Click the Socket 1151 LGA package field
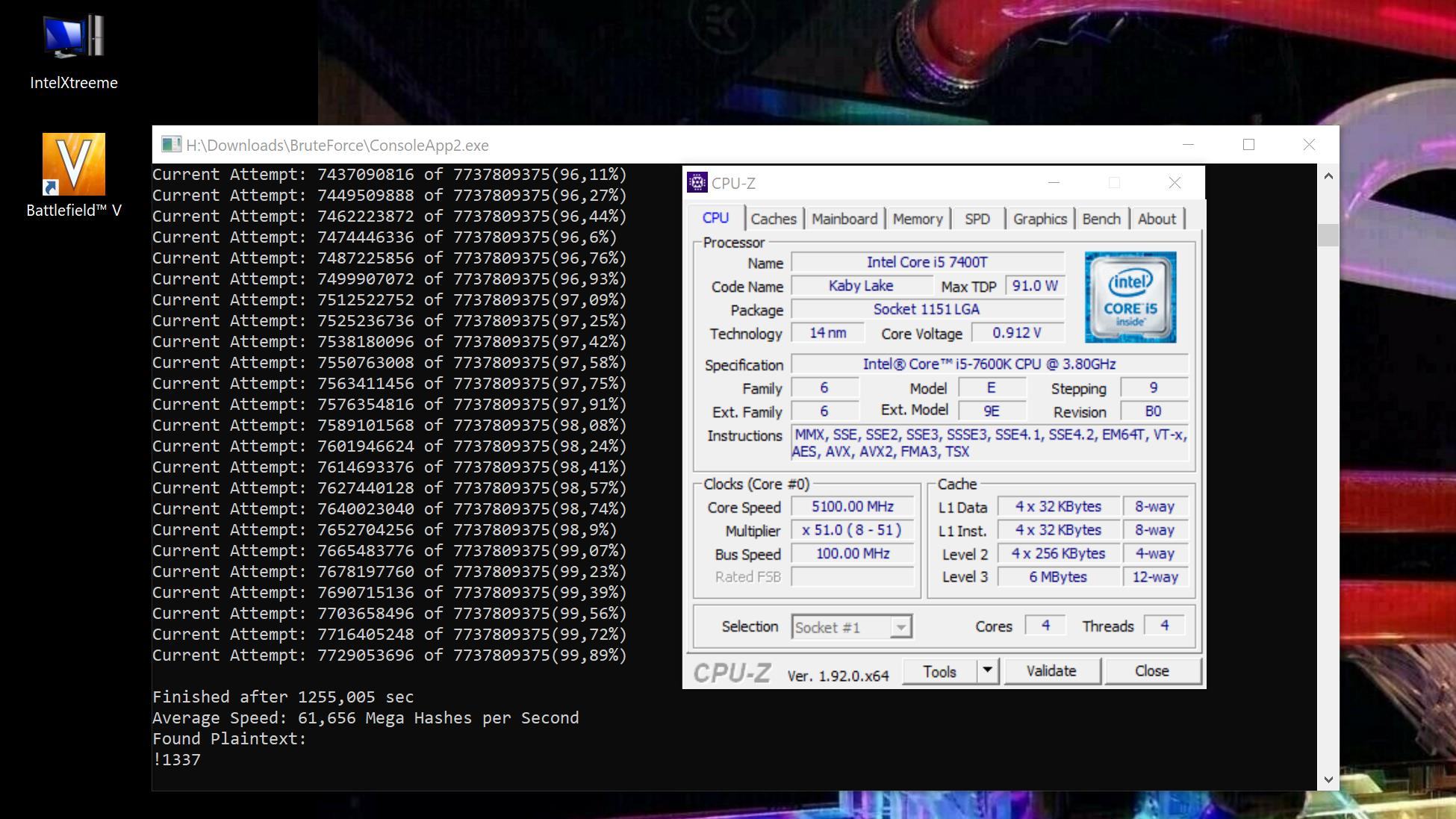 [x=927, y=309]
